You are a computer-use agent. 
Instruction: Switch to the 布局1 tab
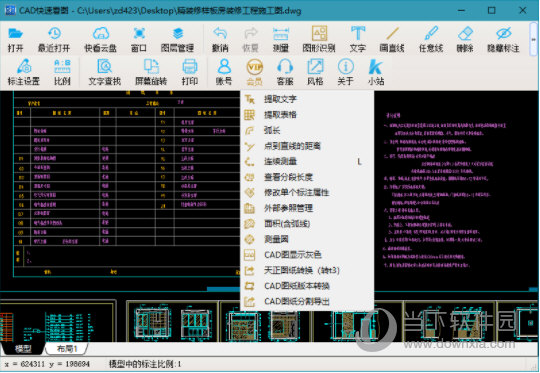click(66, 349)
